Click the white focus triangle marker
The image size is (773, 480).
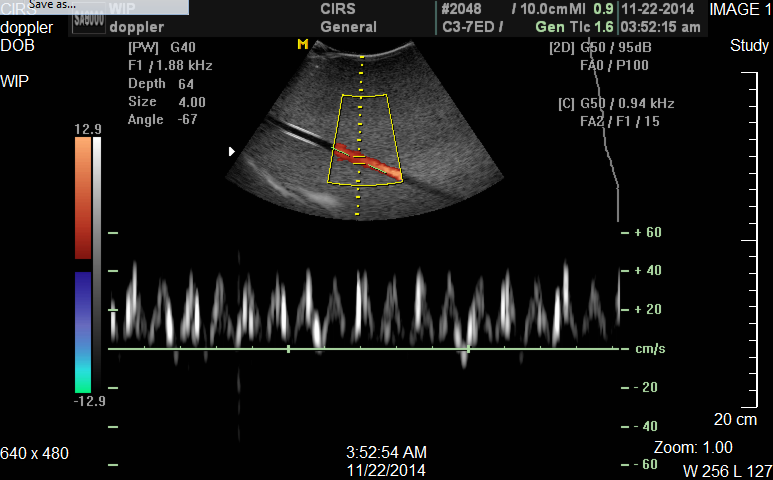pyautogui.click(x=232, y=151)
